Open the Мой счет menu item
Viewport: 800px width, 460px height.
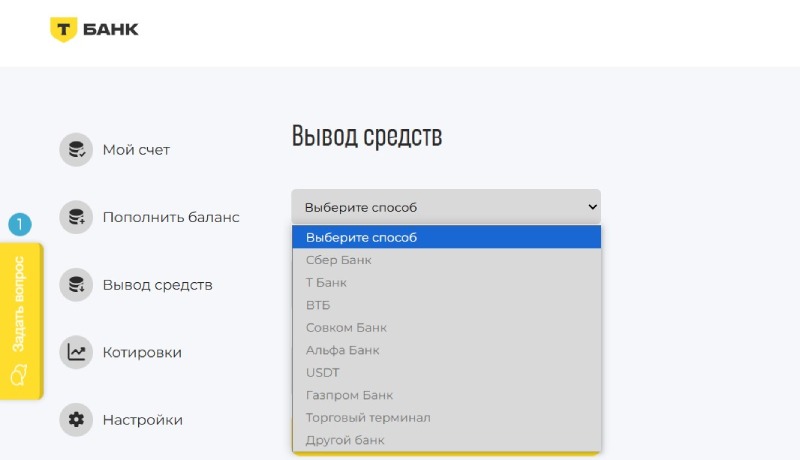point(136,150)
